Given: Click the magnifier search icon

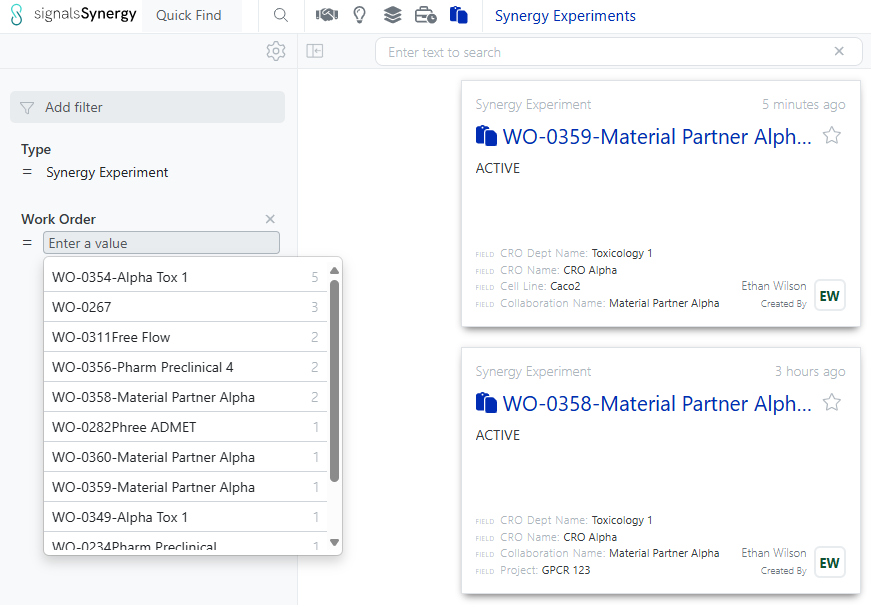Looking at the screenshot, I should (x=281, y=16).
